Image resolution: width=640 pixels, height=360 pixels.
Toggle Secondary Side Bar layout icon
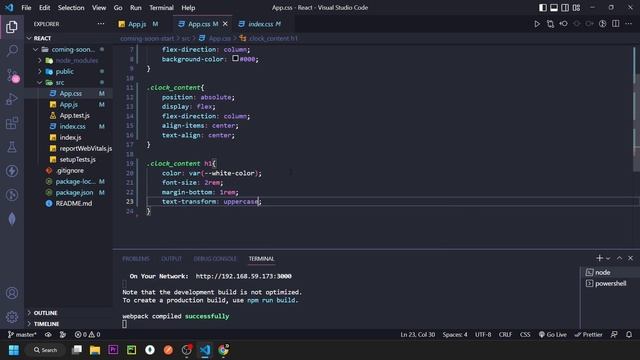point(565,8)
